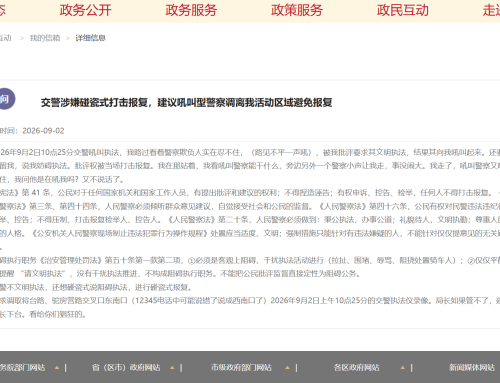Click the line mentioning 第 41 条
Screen dimensions: 500x383
click(x=250, y=193)
